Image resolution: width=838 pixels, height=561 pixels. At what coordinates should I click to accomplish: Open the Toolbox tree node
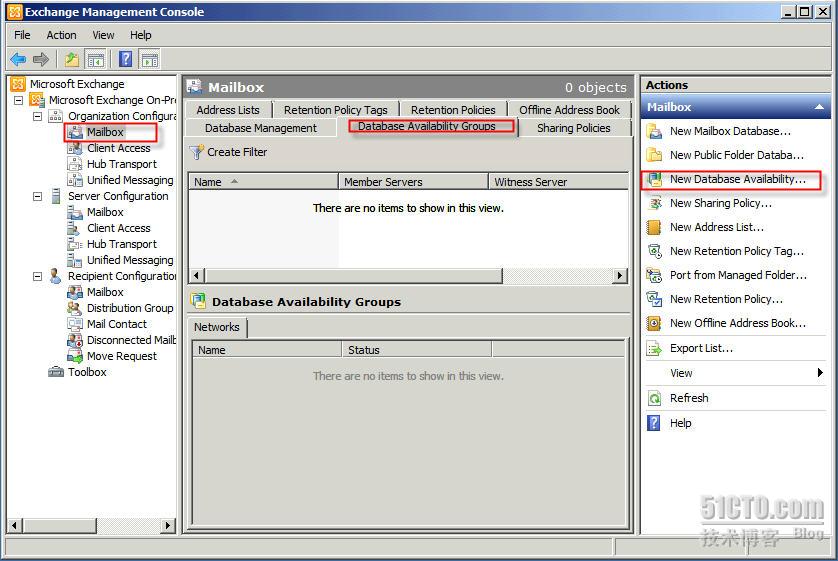click(87, 372)
